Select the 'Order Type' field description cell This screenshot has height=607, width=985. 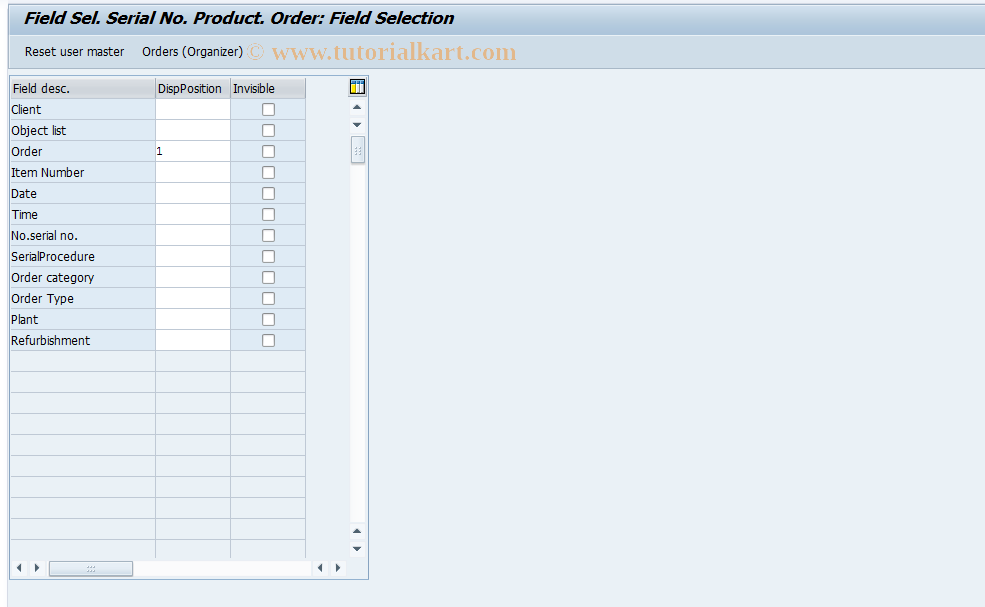[x=82, y=298]
